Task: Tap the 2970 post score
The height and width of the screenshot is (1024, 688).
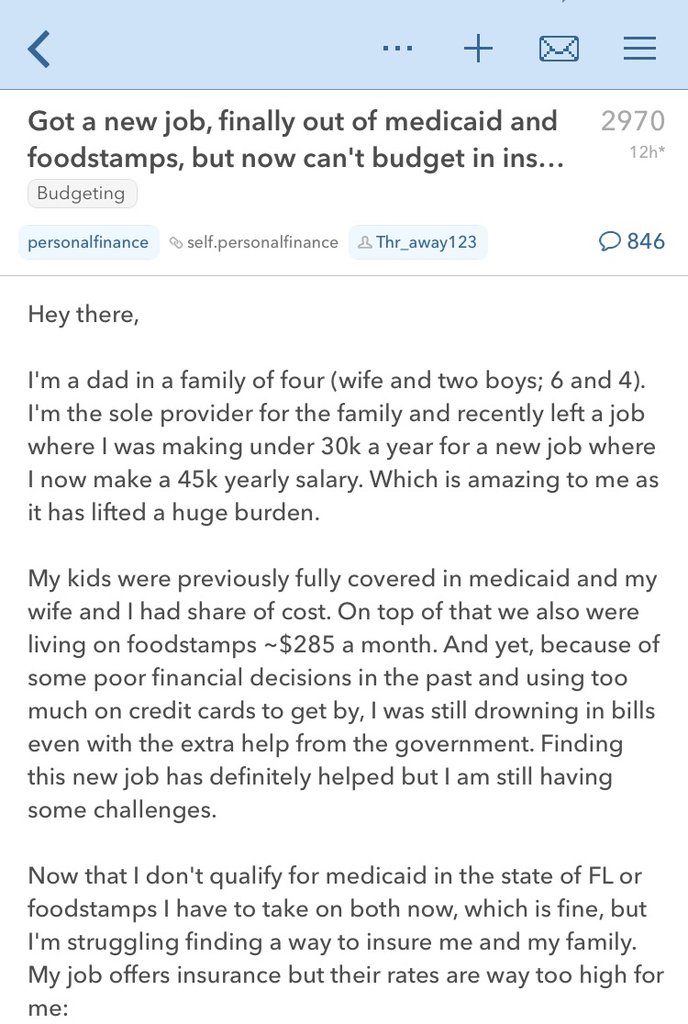Action: [633, 121]
